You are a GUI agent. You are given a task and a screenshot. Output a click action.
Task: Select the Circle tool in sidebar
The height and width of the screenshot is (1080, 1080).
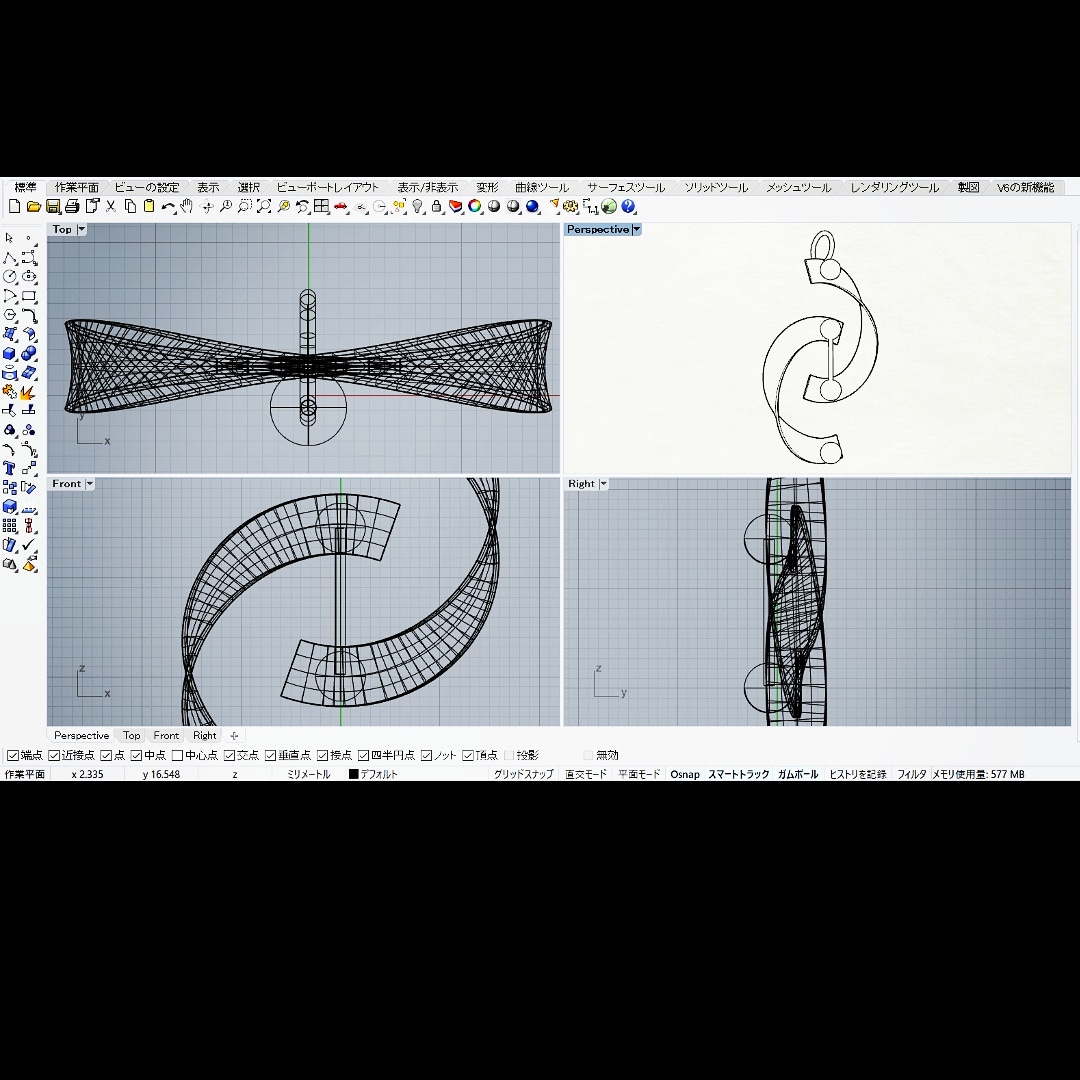(9, 277)
